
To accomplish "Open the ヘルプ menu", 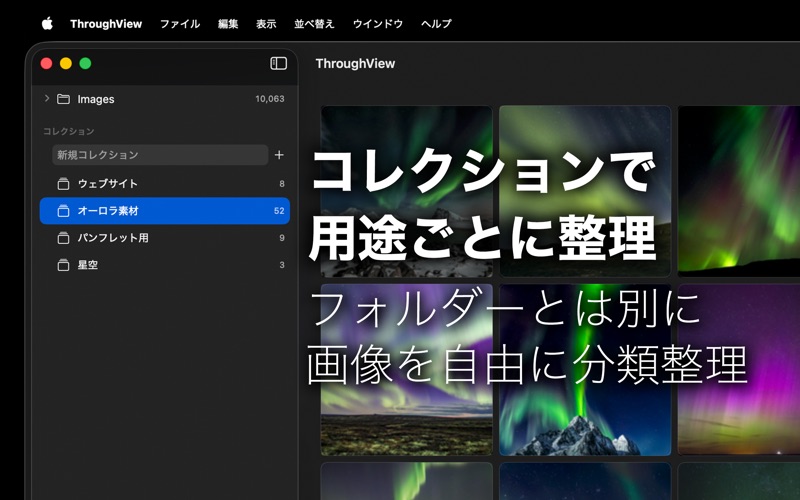I will (x=437, y=24).
